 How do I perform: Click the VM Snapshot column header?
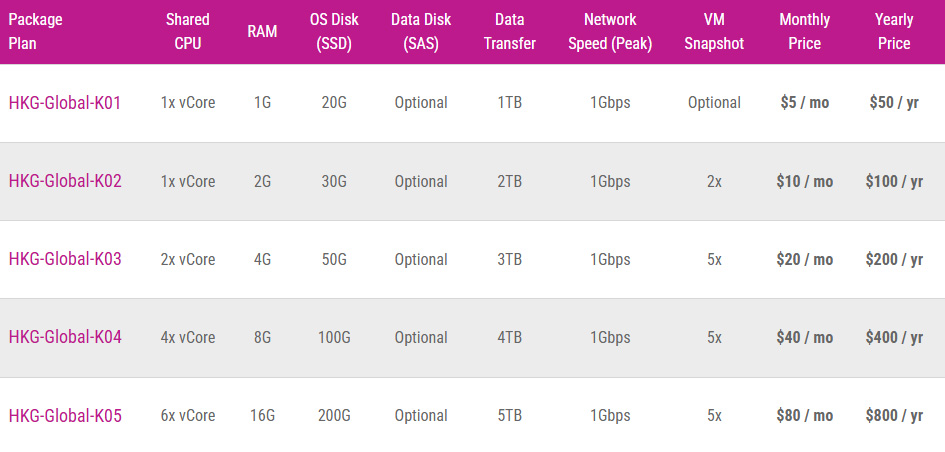pos(714,31)
